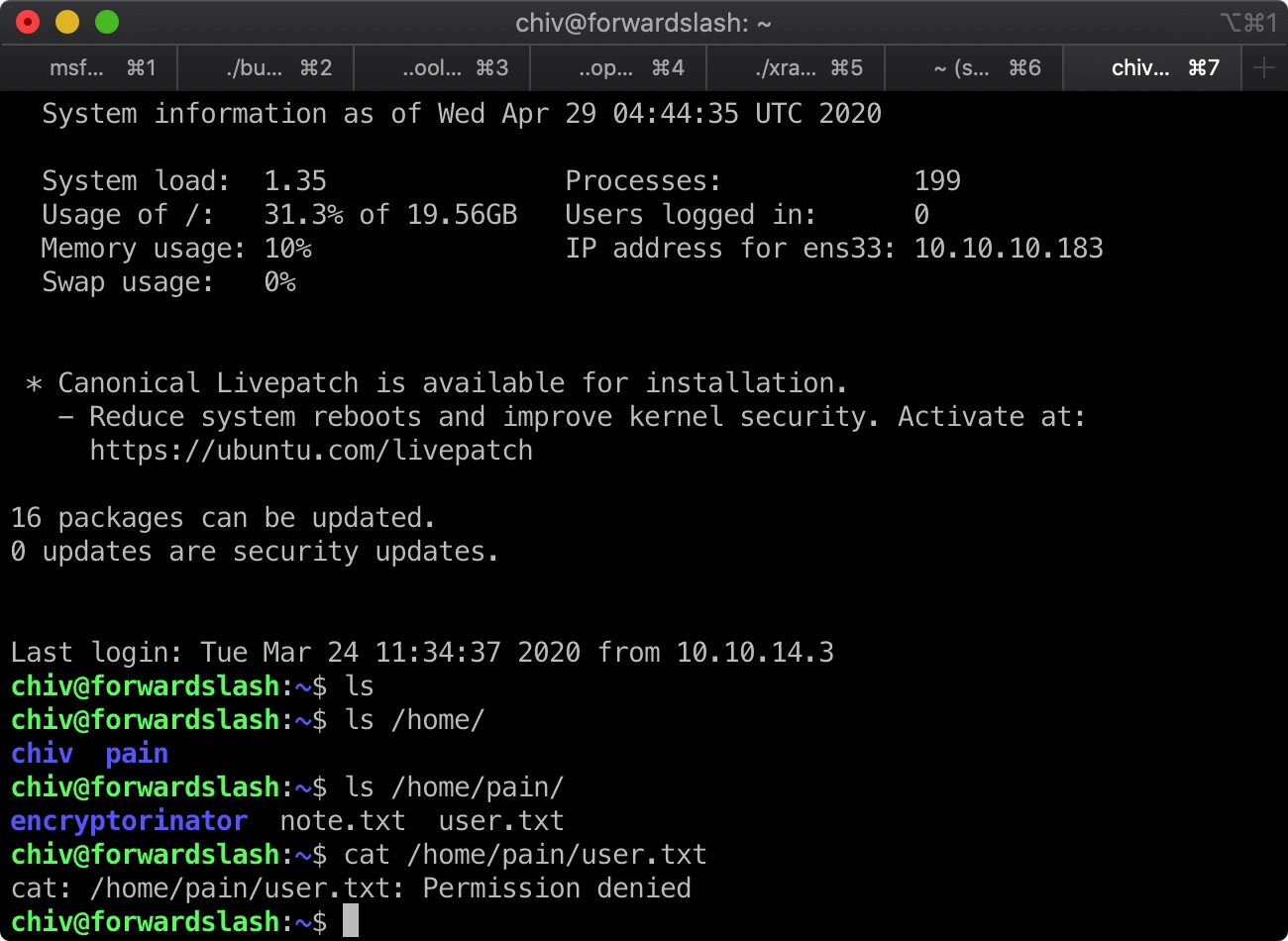Image resolution: width=1288 pixels, height=941 pixels.
Task: Click the Canonical Livepatch notice line
Action: [x=437, y=383]
